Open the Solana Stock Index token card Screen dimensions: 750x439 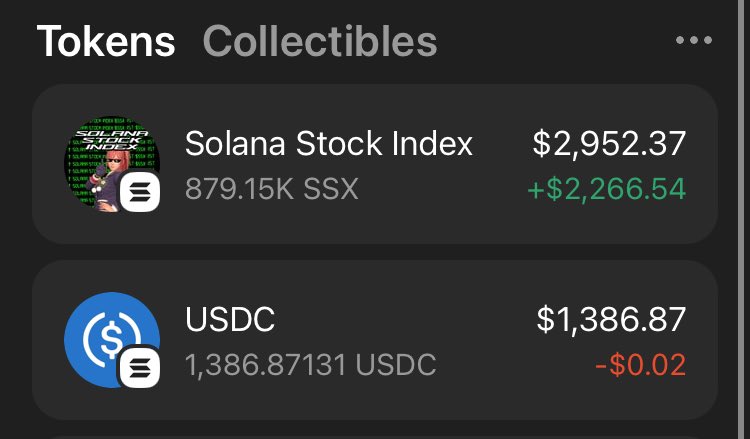(x=375, y=164)
